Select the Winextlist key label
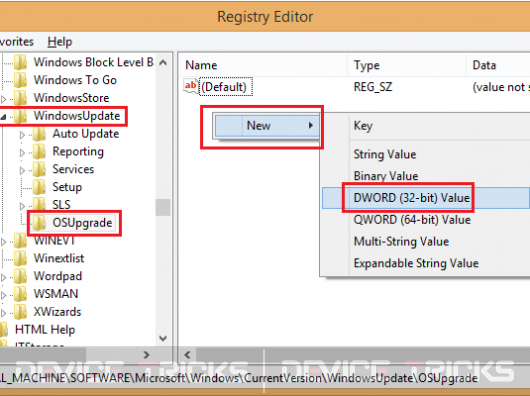The image size is (530, 396). point(59,258)
